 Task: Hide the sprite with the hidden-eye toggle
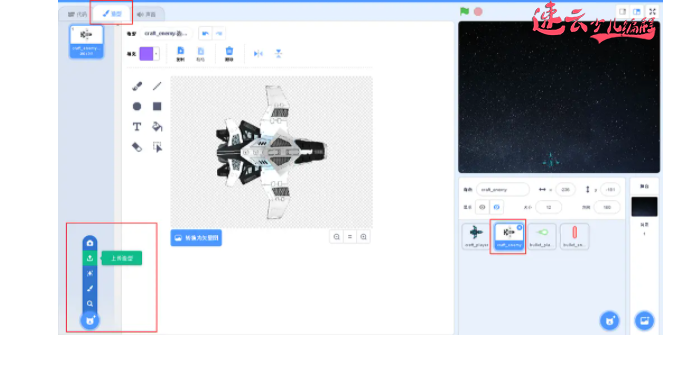pyautogui.click(x=496, y=207)
